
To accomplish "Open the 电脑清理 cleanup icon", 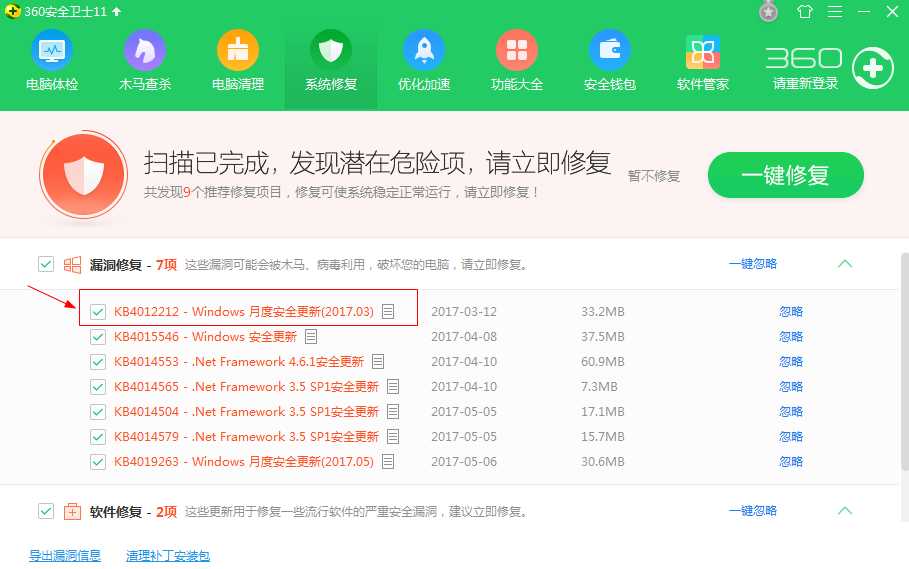I will click(x=238, y=51).
